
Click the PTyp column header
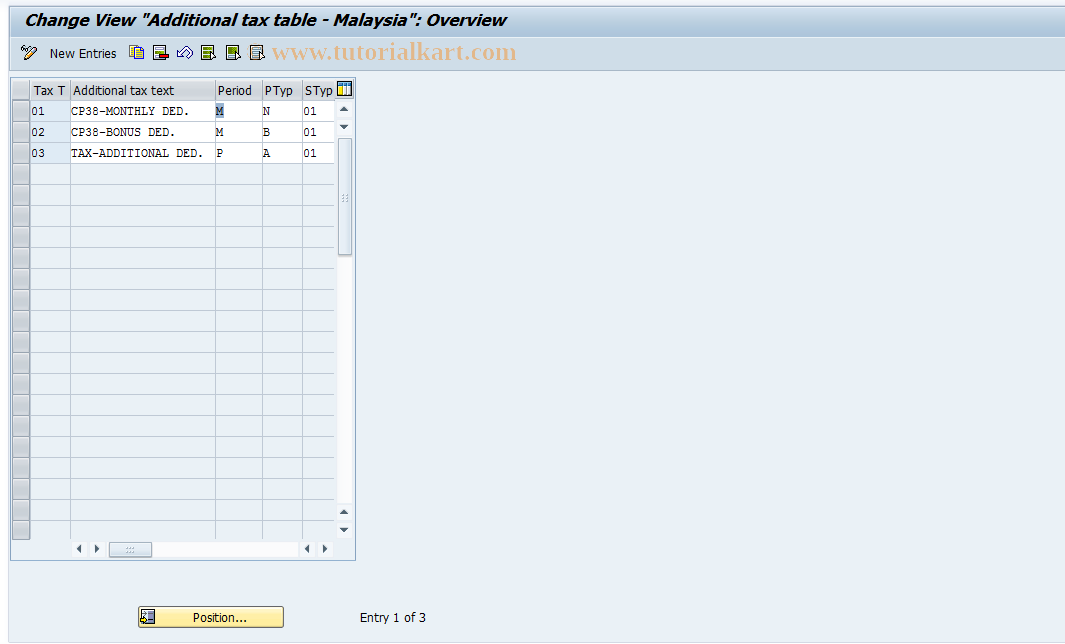282,90
